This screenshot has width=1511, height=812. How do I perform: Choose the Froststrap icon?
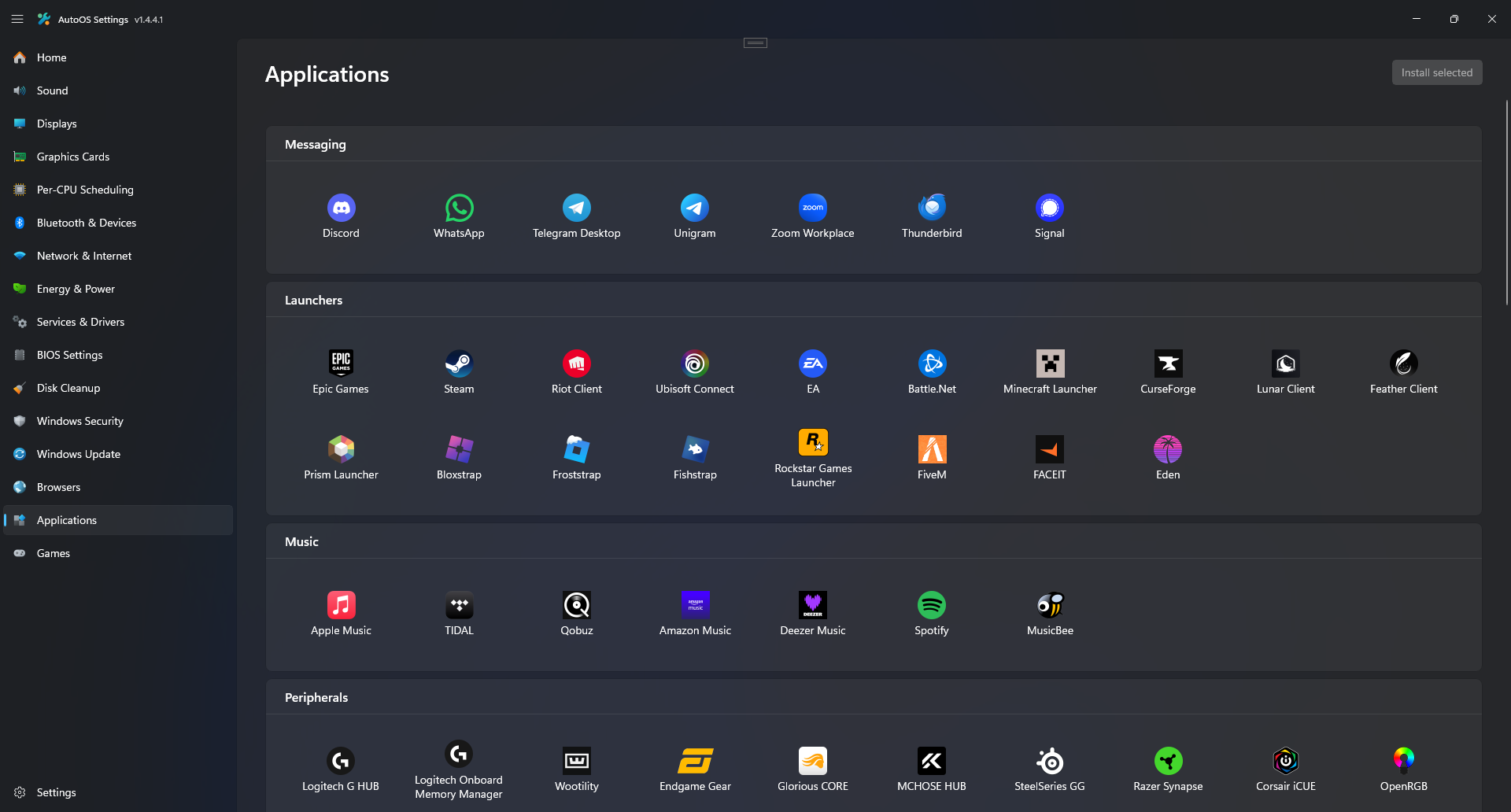tap(577, 449)
